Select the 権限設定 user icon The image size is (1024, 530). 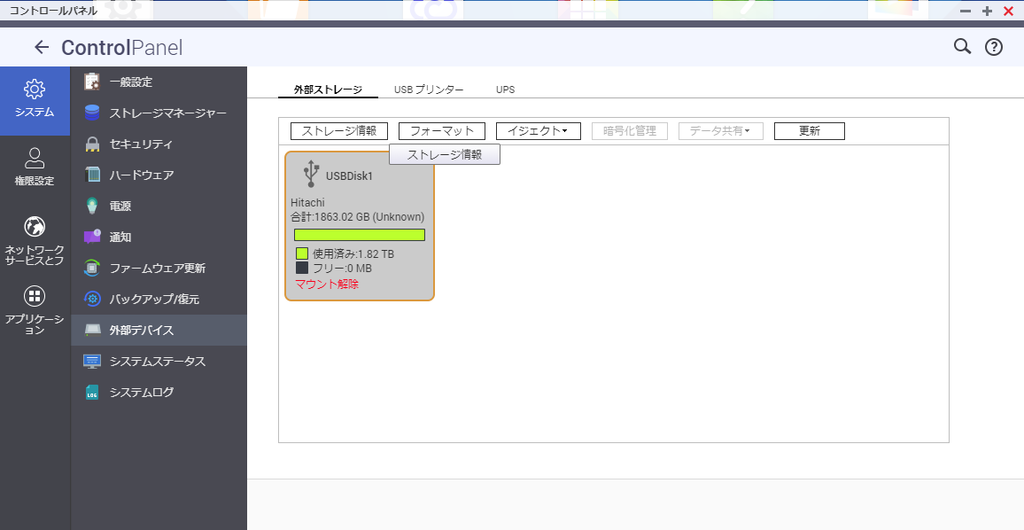tap(35, 158)
